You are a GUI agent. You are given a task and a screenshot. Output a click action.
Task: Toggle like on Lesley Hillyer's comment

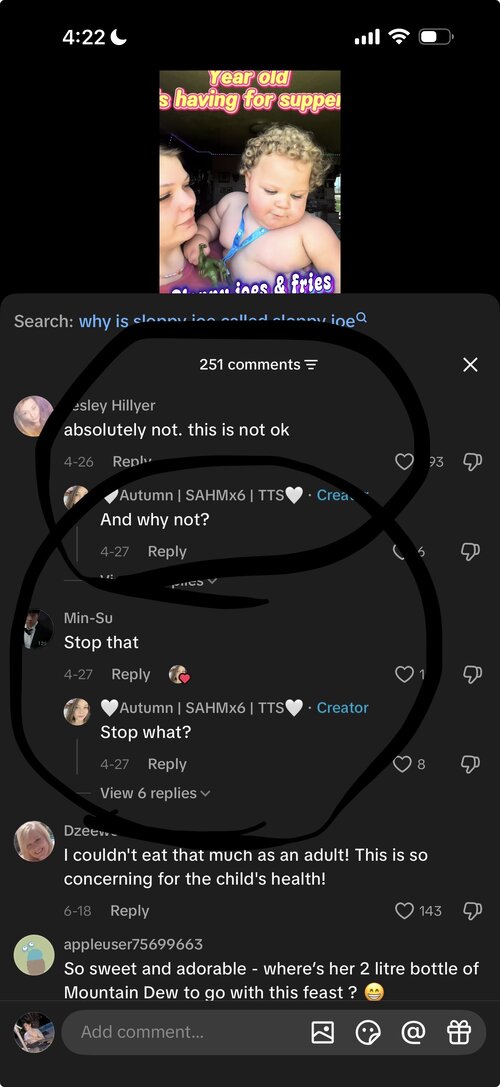(x=404, y=461)
